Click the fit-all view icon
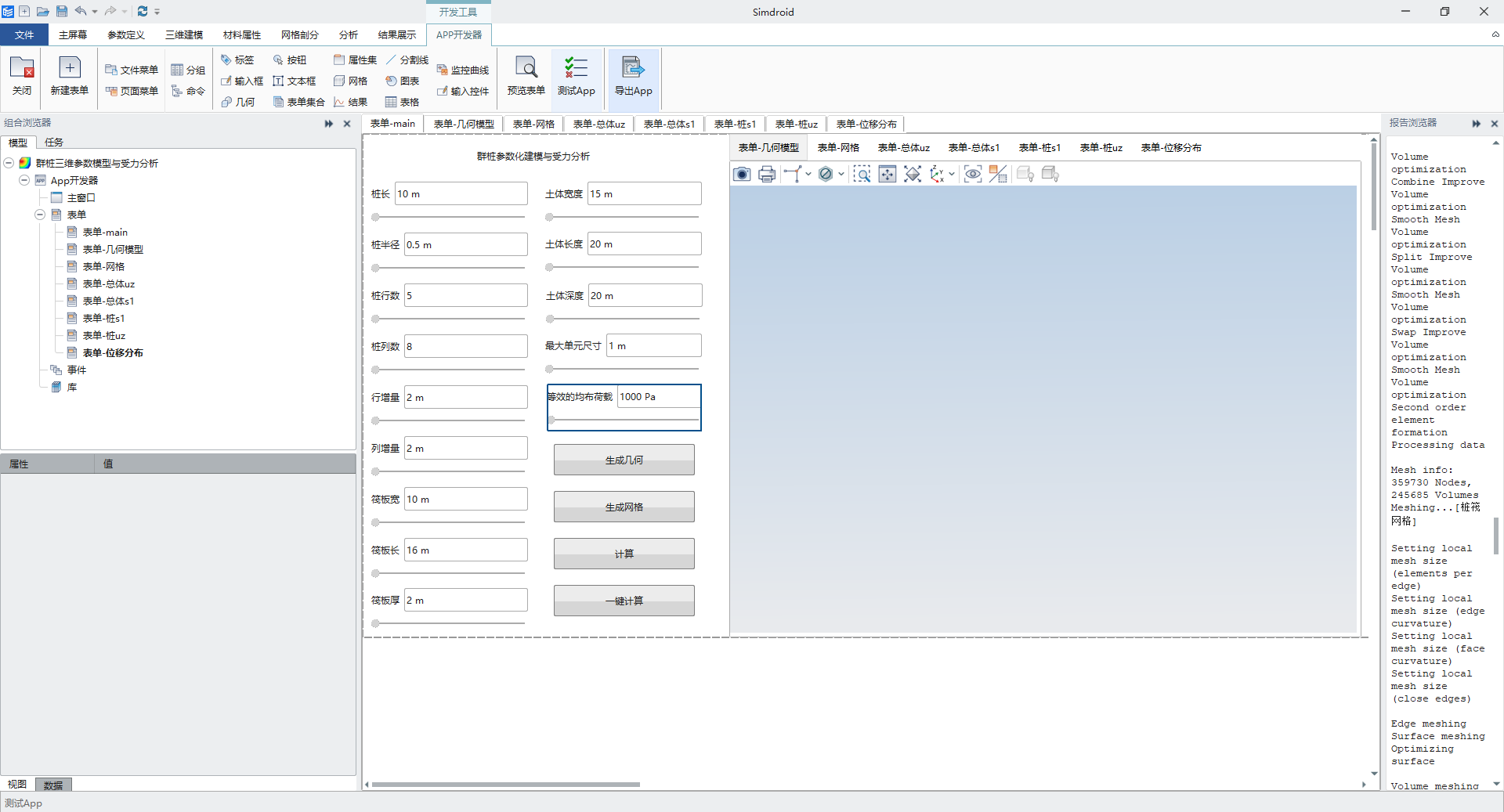The image size is (1504, 812). [913, 174]
